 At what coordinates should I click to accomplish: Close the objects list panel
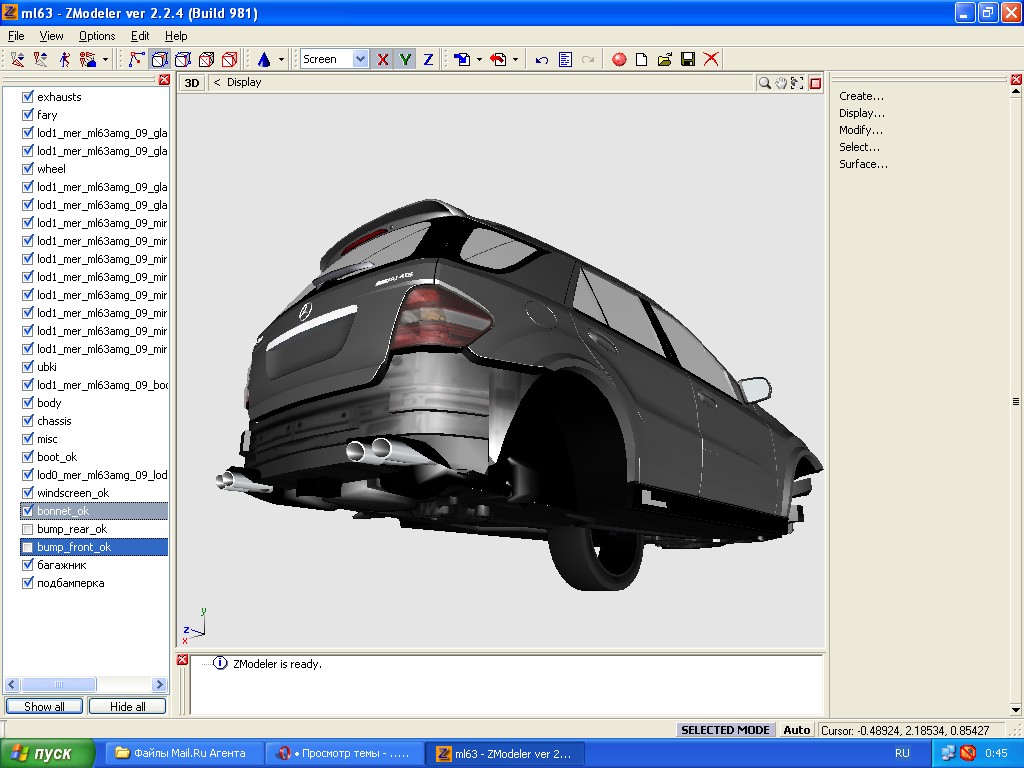[x=164, y=80]
